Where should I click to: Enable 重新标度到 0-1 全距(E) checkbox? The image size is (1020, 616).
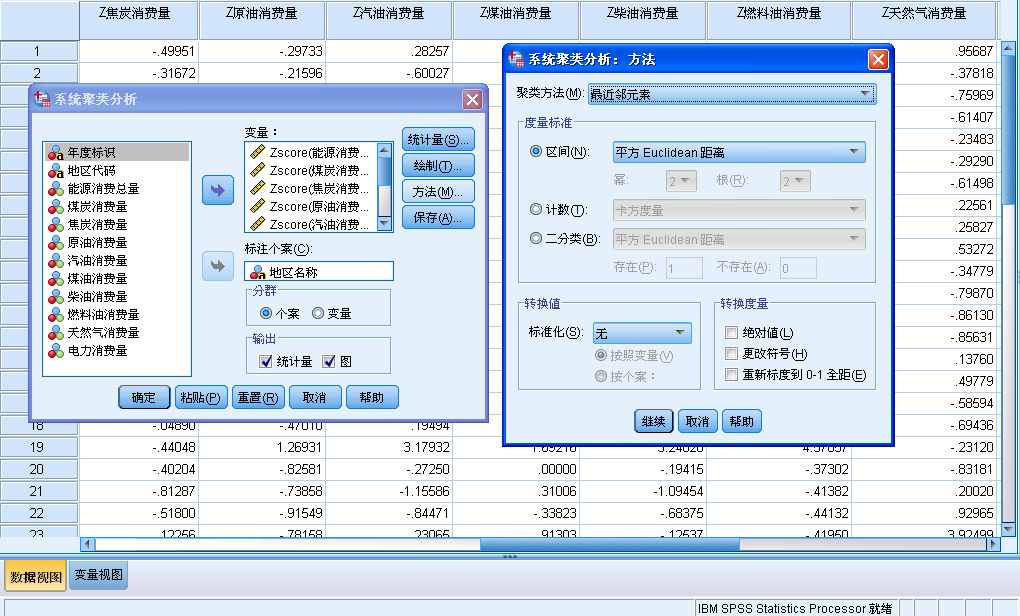731,375
